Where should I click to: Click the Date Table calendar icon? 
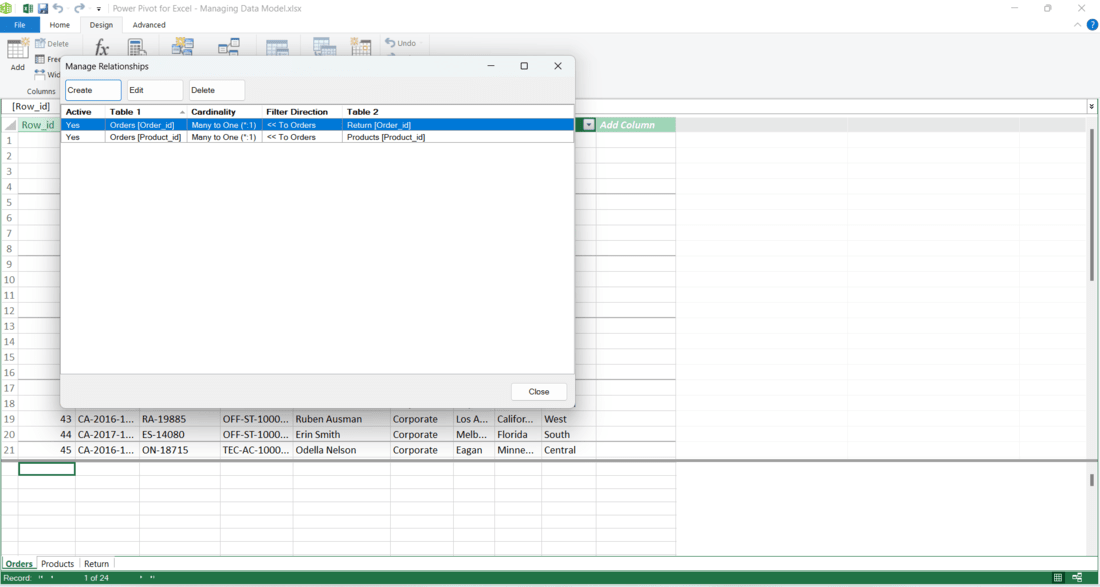(x=361, y=47)
